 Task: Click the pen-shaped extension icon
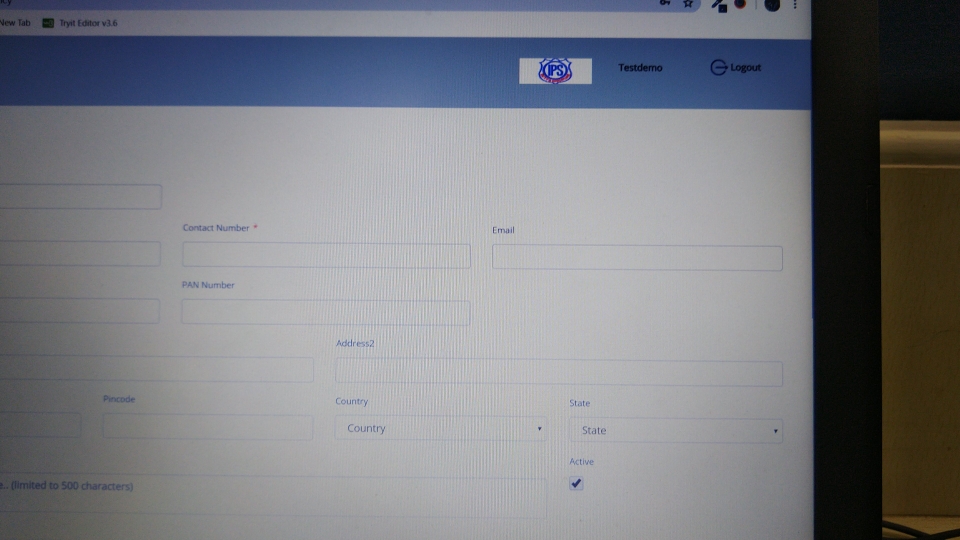718,5
